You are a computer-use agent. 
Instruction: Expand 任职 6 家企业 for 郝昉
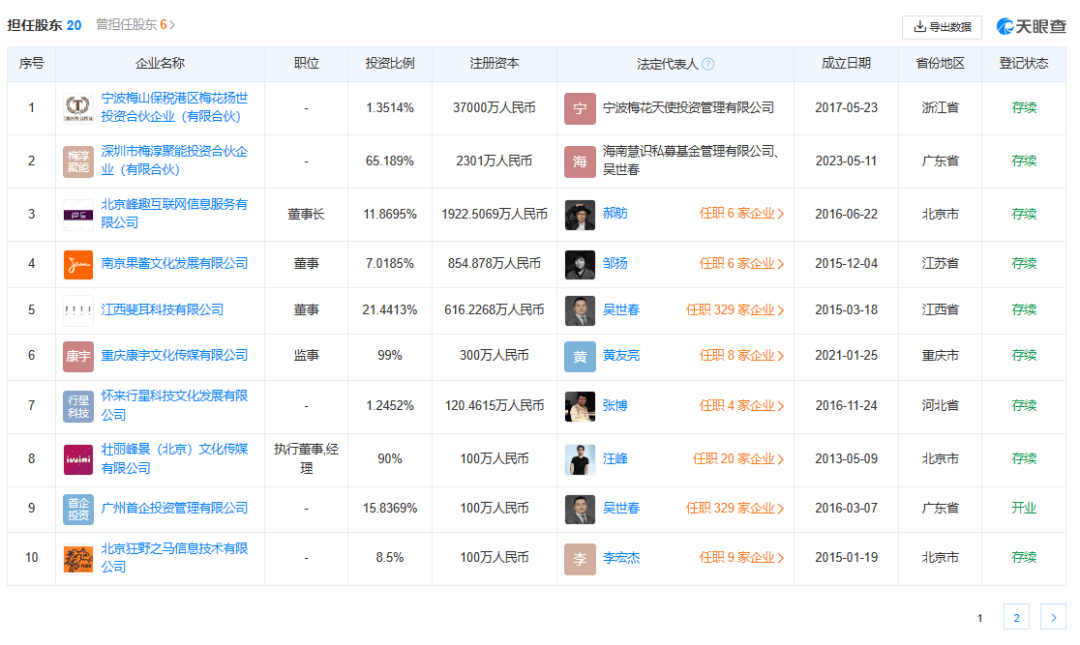[x=741, y=214]
